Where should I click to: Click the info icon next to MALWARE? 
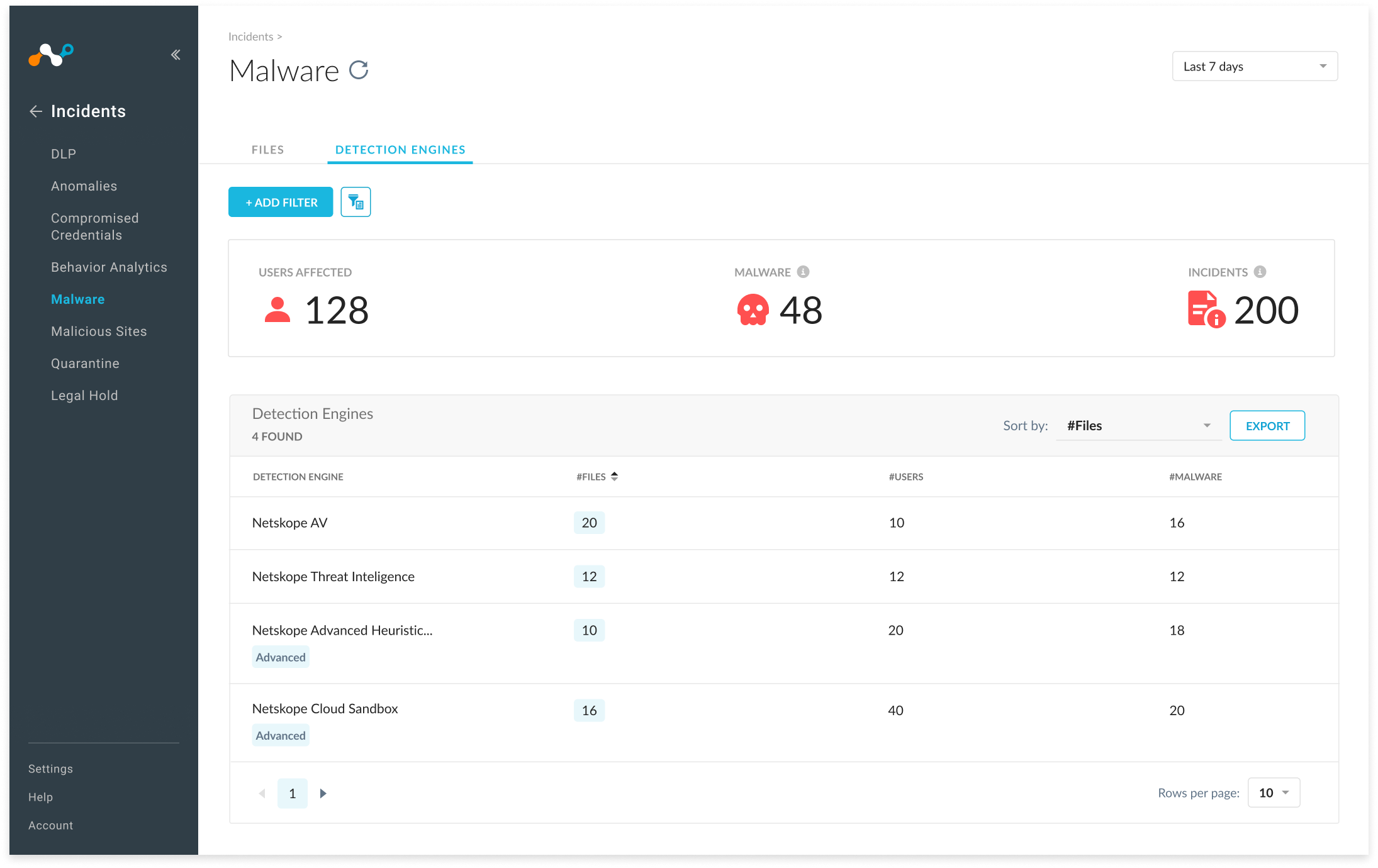pos(803,272)
